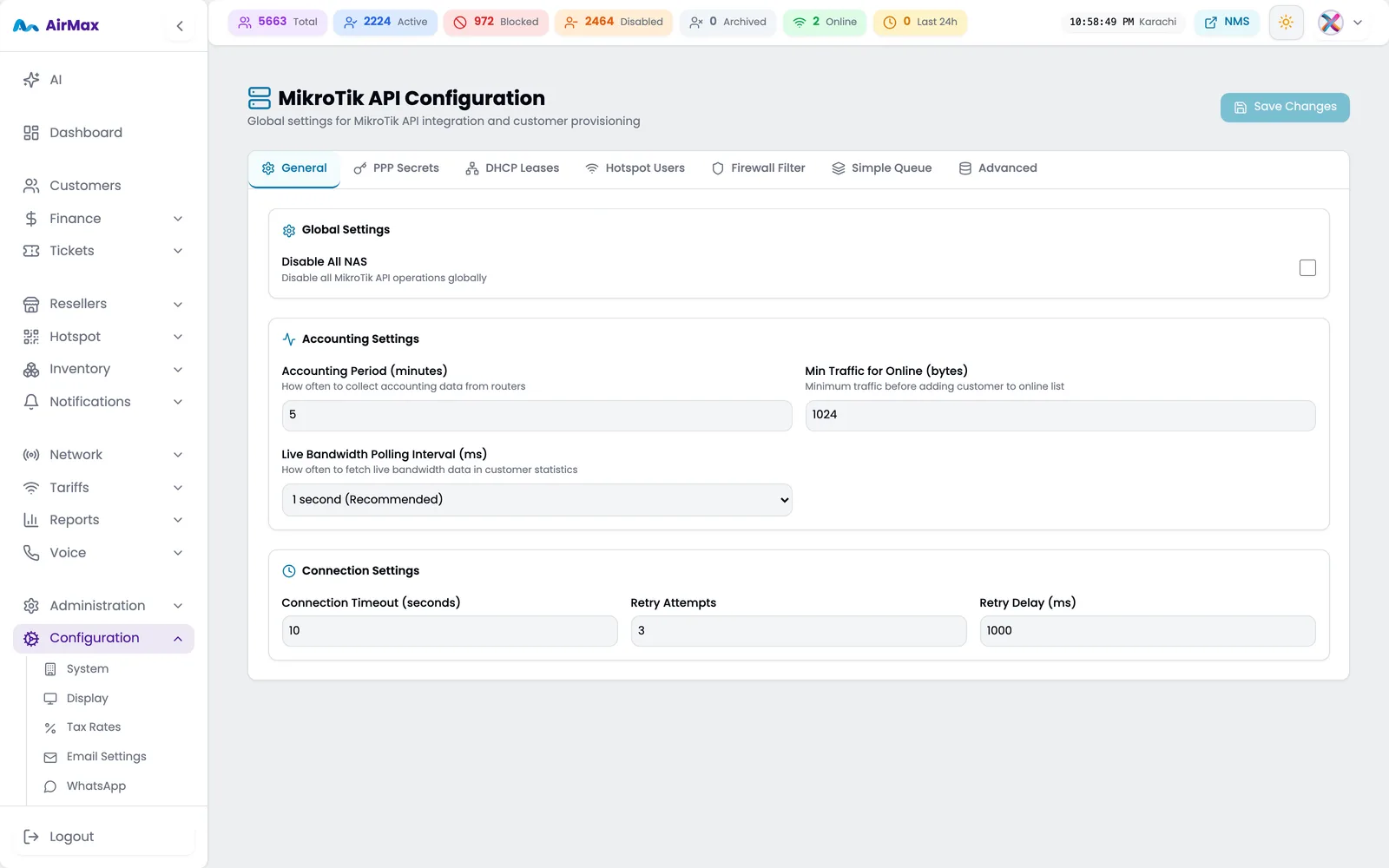
Task: Open the AI sparkle icon in sidebar
Action: pyautogui.click(x=31, y=80)
